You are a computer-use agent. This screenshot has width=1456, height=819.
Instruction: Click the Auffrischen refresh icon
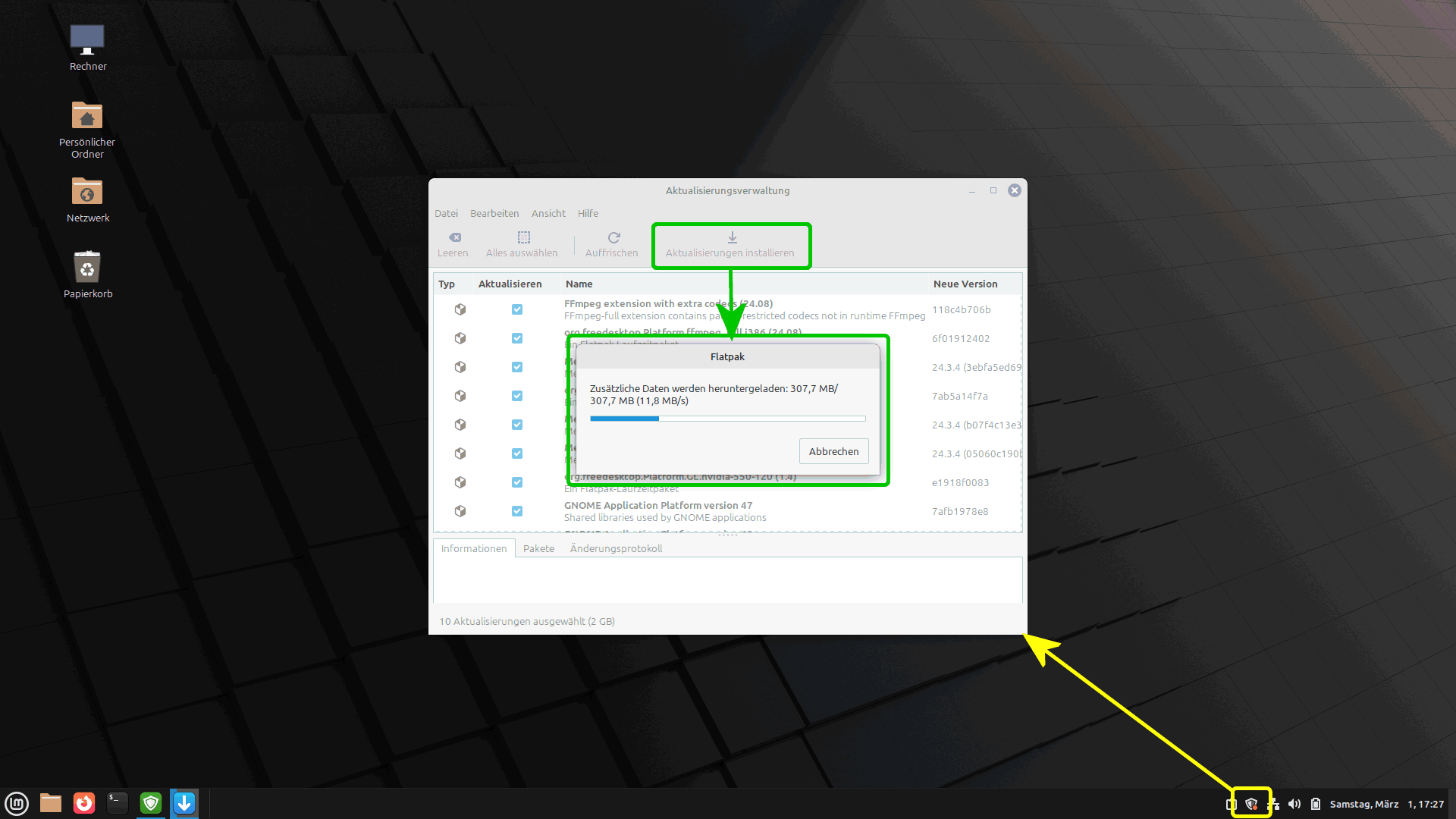point(613,237)
